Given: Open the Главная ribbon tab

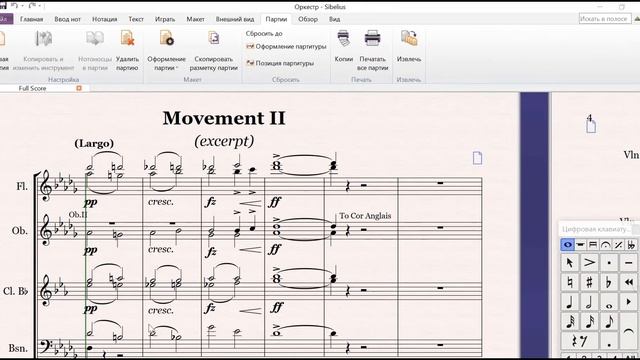Looking at the screenshot, I should click(31, 19).
